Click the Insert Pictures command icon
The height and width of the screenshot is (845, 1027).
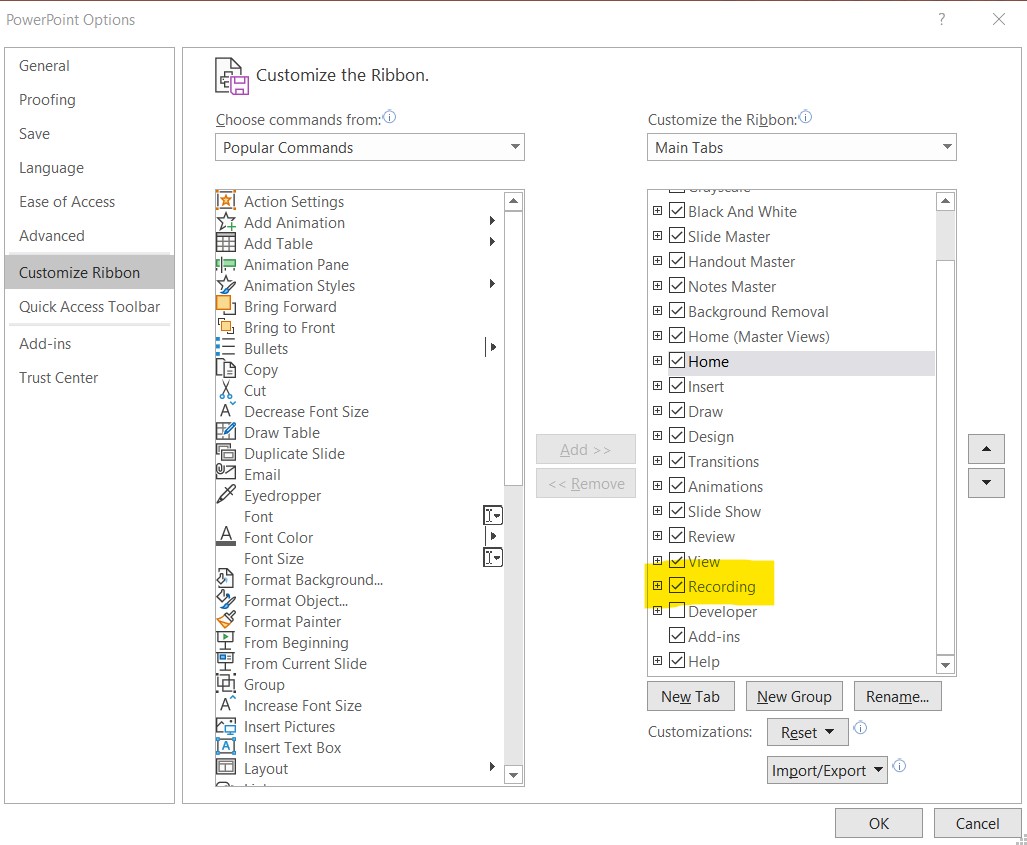click(x=227, y=726)
